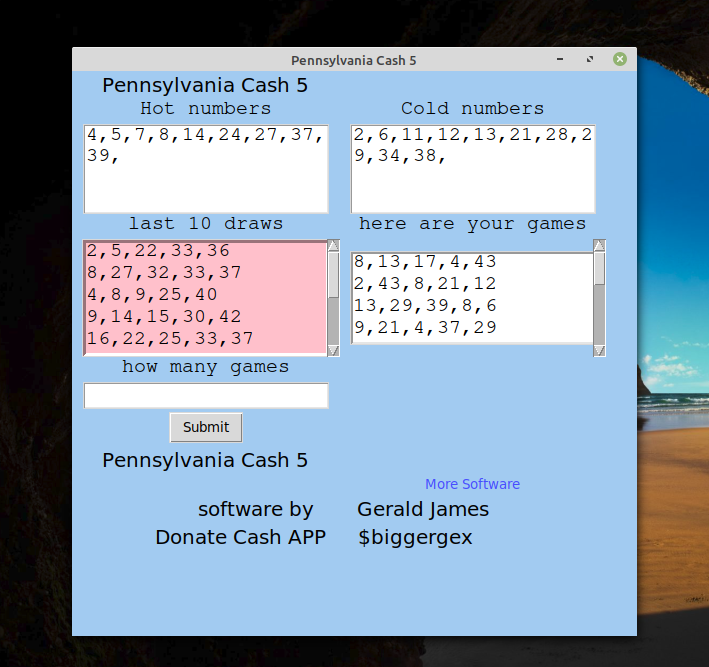
Task: Click the software by text
Action: 255,510
